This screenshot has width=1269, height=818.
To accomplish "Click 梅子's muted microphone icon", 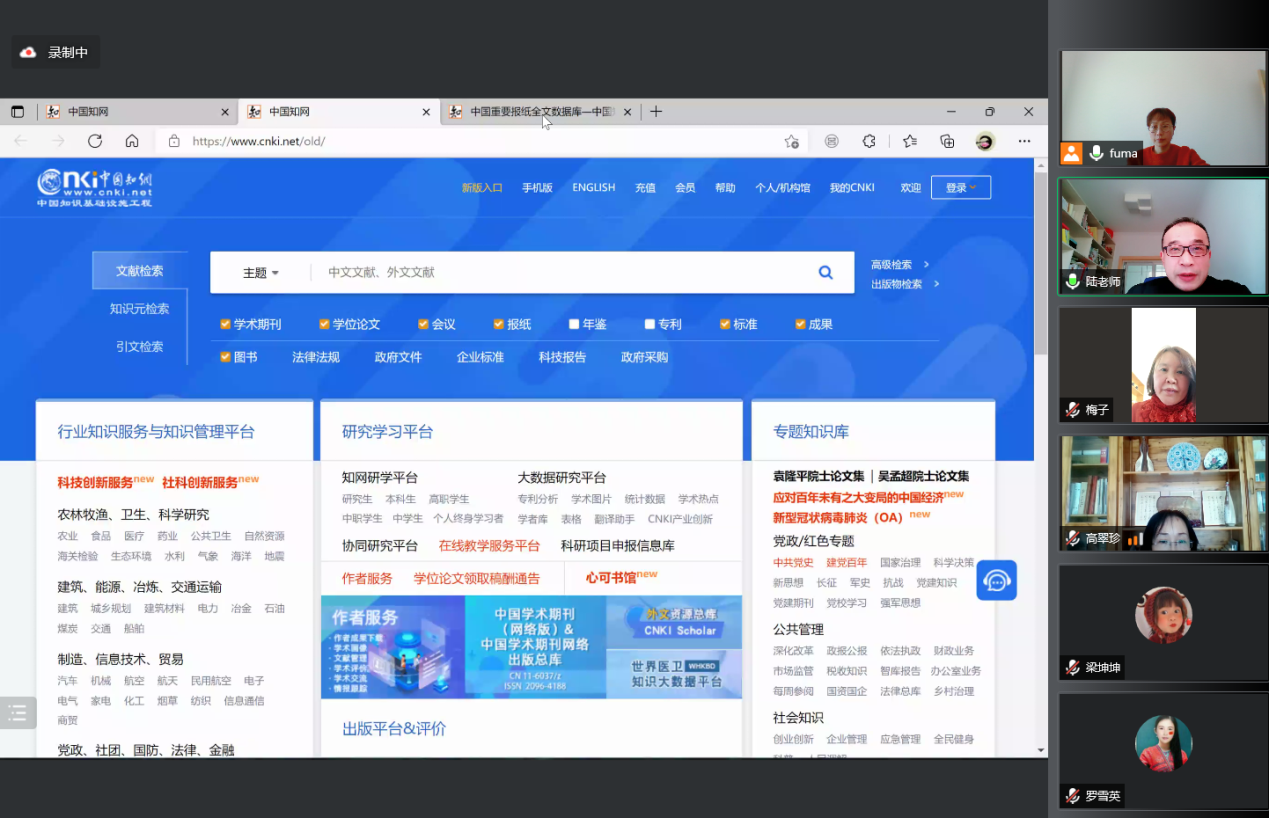I will [1073, 410].
